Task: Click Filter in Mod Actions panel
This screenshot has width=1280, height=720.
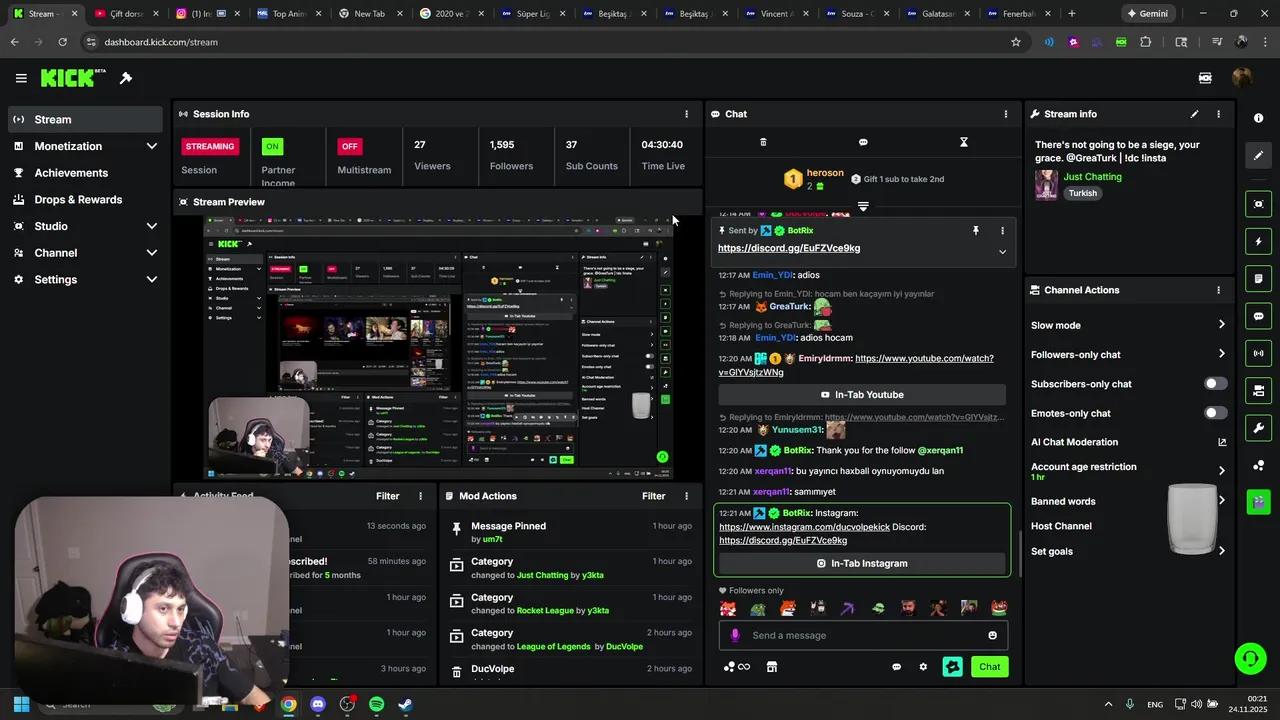Action: point(654,496)
